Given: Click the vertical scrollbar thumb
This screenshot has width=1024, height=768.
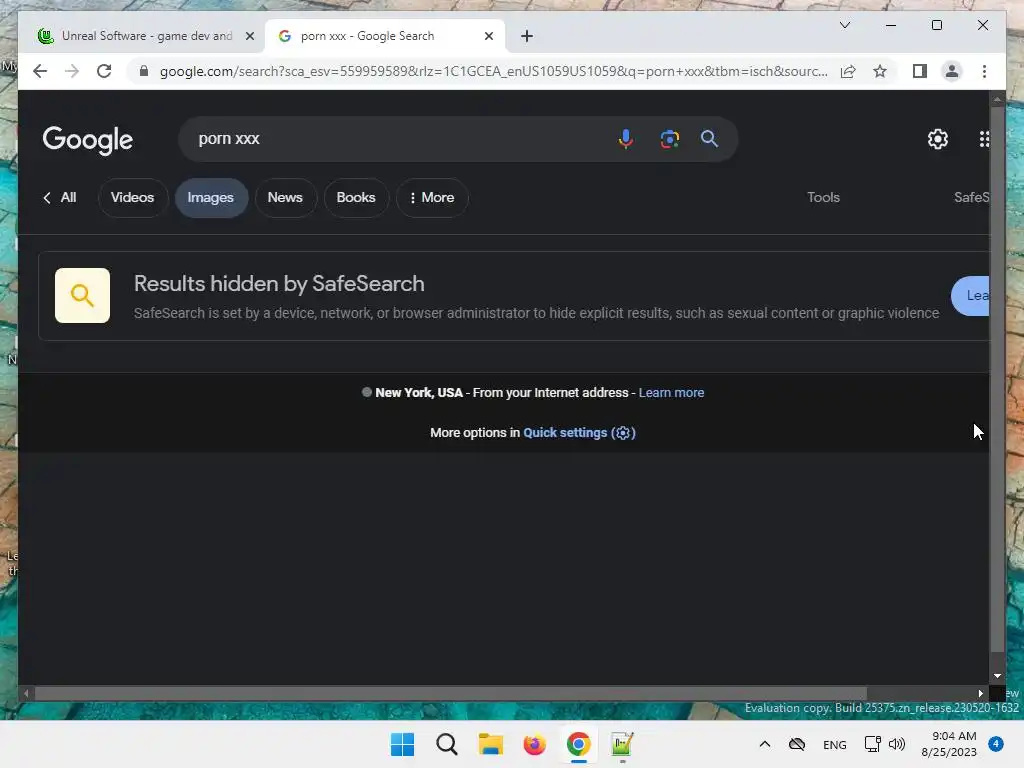Looking at the screenshot, I should [997, 379].
